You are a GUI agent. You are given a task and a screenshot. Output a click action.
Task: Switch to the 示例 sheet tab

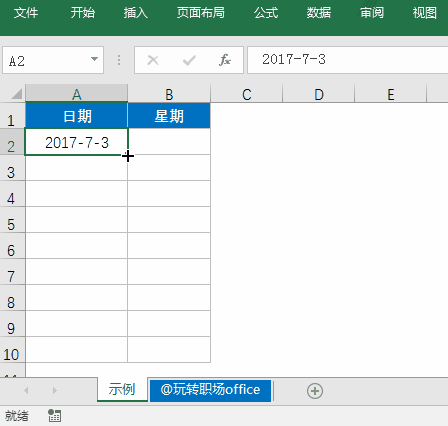click(x=122, y=389)
